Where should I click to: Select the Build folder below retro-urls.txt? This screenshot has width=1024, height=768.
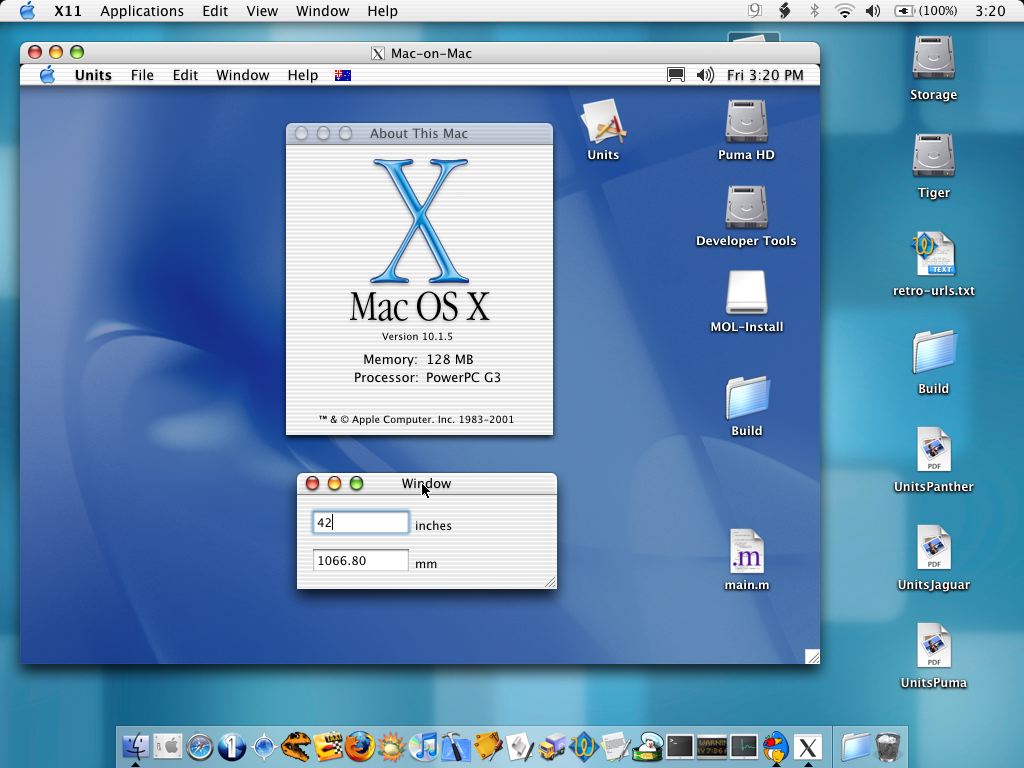[934, 353]
